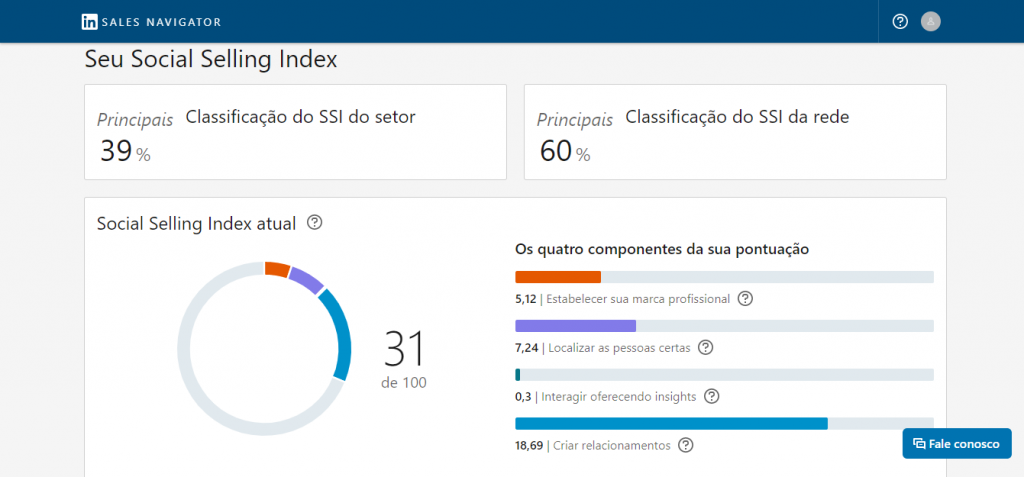Click the Seu Social Selling Index heading

tap(211, 59)
